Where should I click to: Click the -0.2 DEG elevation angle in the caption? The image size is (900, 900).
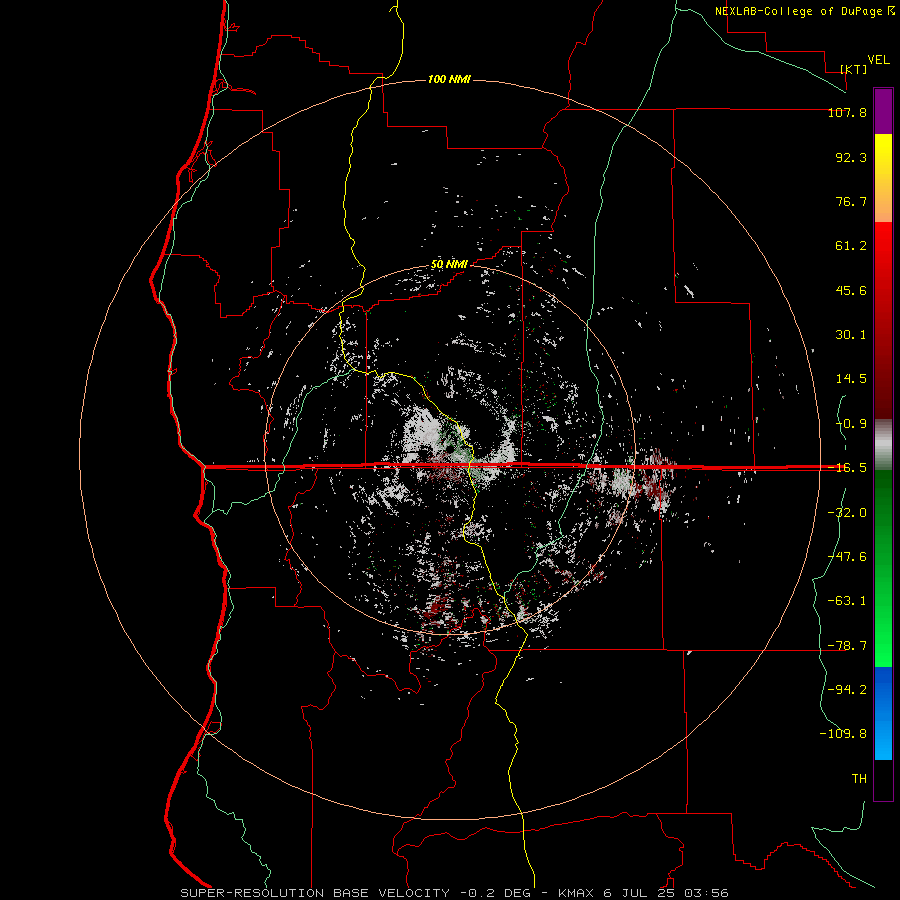click(x=497, y=893)
